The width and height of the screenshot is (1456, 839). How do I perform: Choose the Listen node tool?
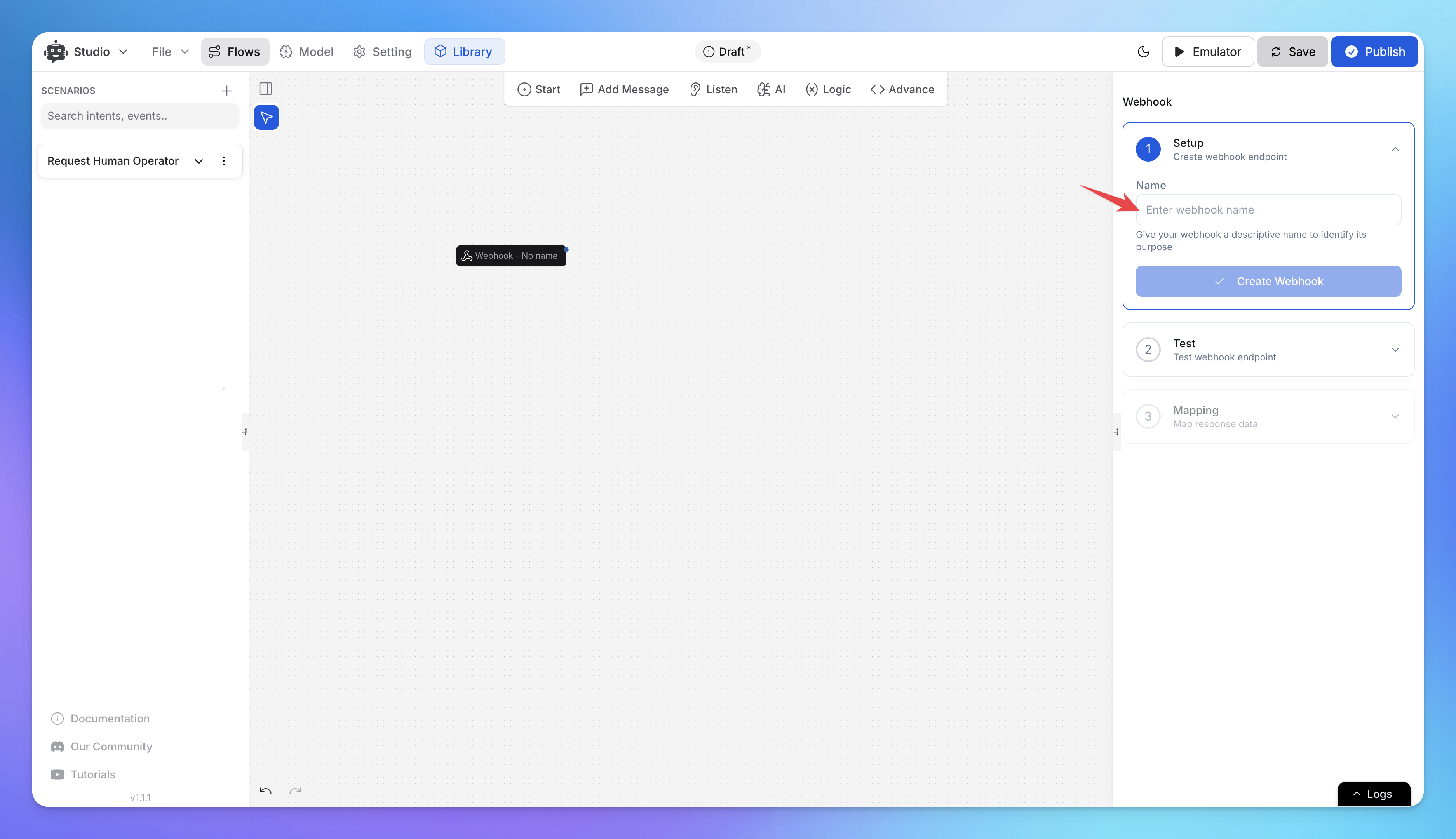click(713, 89)
